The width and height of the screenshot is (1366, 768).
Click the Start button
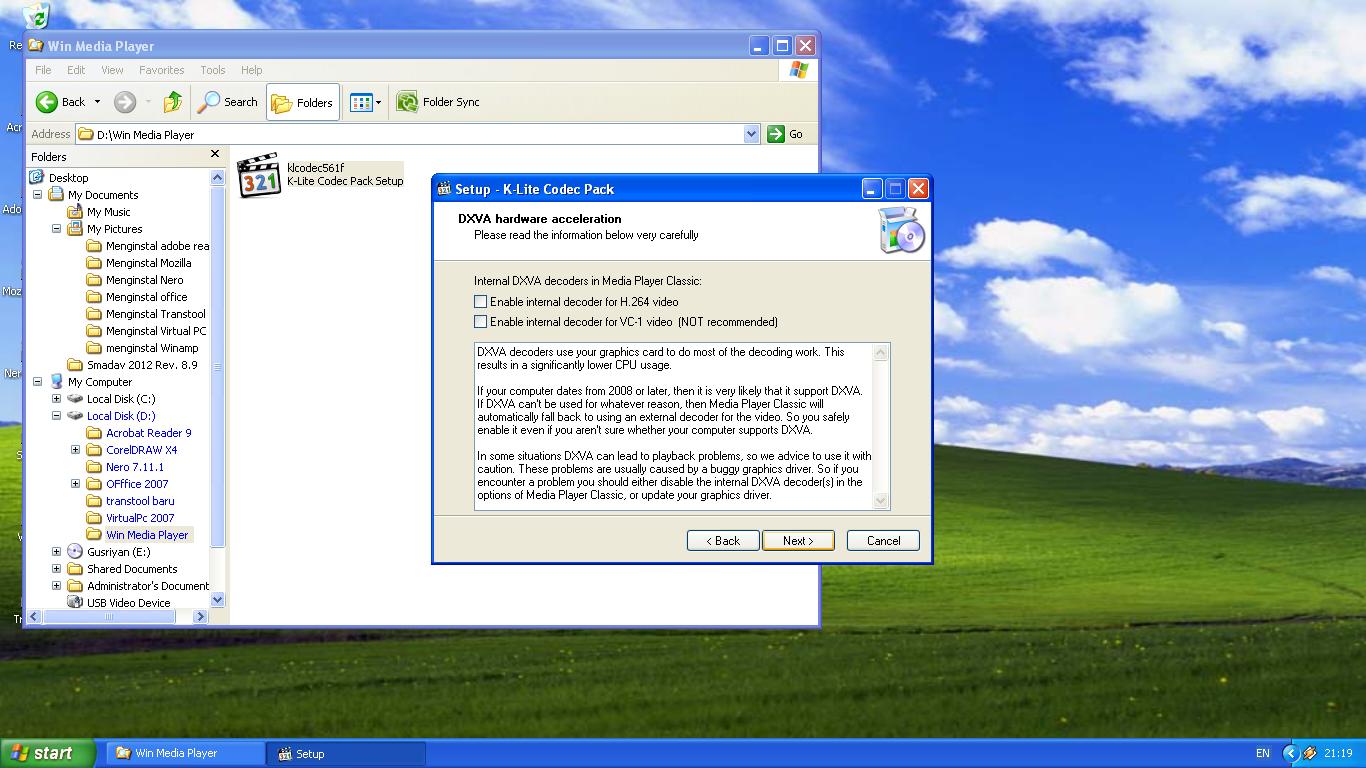point(48,754)
